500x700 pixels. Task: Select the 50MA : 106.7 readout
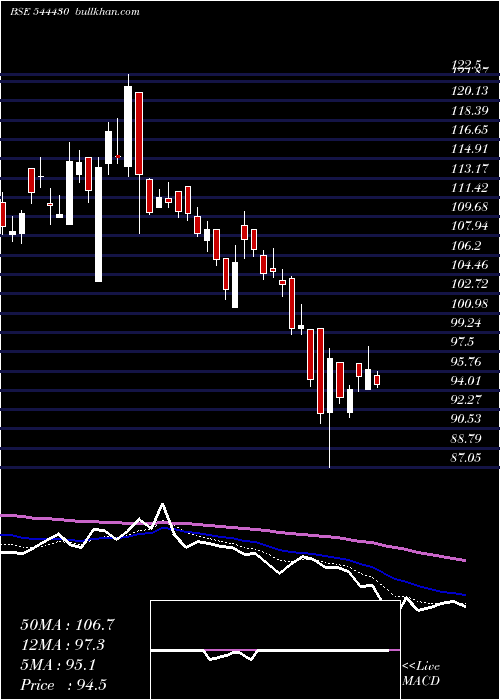coord(68,625)
